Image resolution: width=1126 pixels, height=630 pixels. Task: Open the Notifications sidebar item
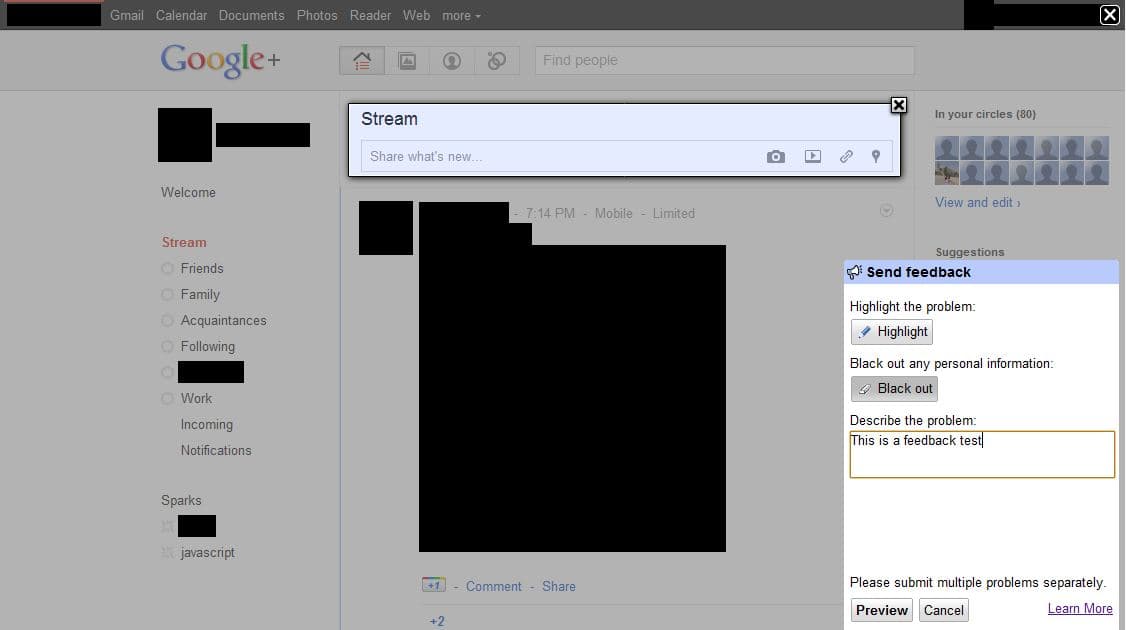[x=216, y=450]
